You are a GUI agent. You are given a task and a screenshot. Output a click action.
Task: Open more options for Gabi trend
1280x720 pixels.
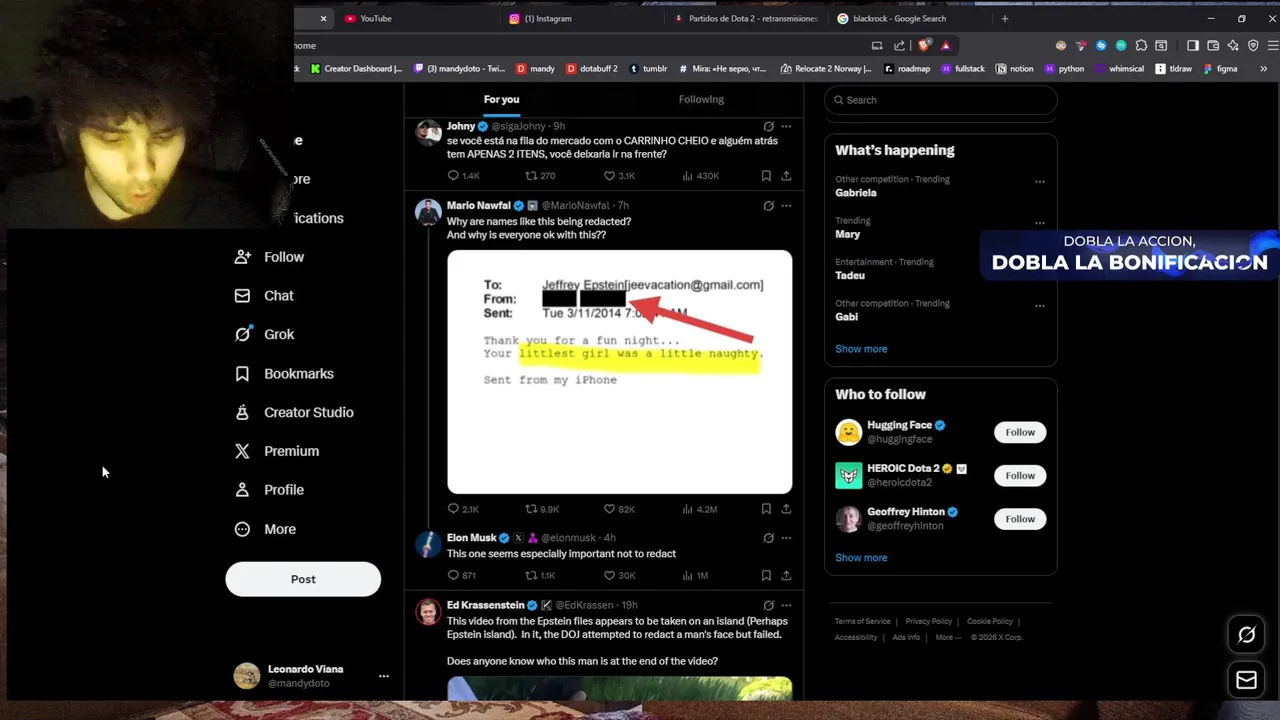(1040, 306)
